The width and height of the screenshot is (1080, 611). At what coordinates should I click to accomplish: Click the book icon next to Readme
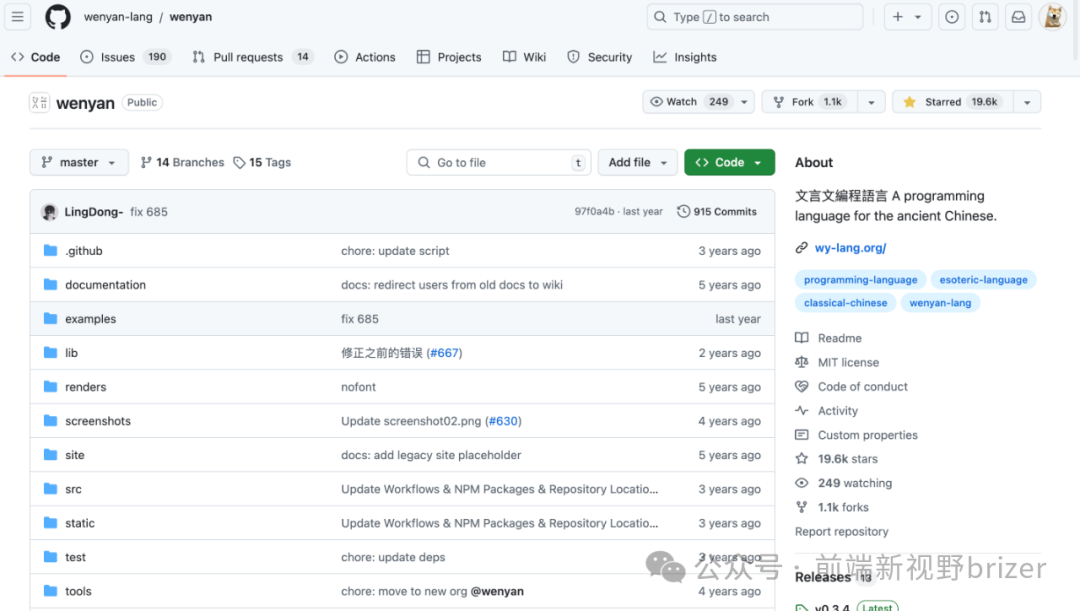click(x=802, y=338)
